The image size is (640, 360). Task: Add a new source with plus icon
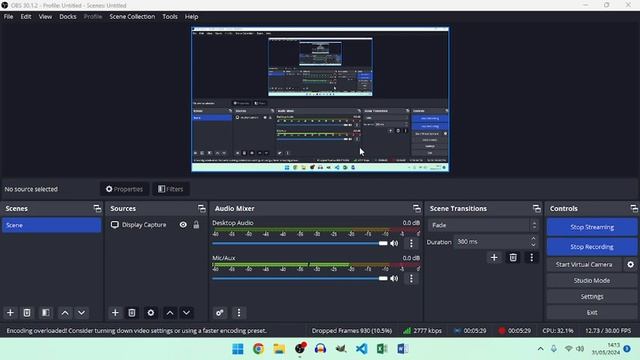pos(115,313)
